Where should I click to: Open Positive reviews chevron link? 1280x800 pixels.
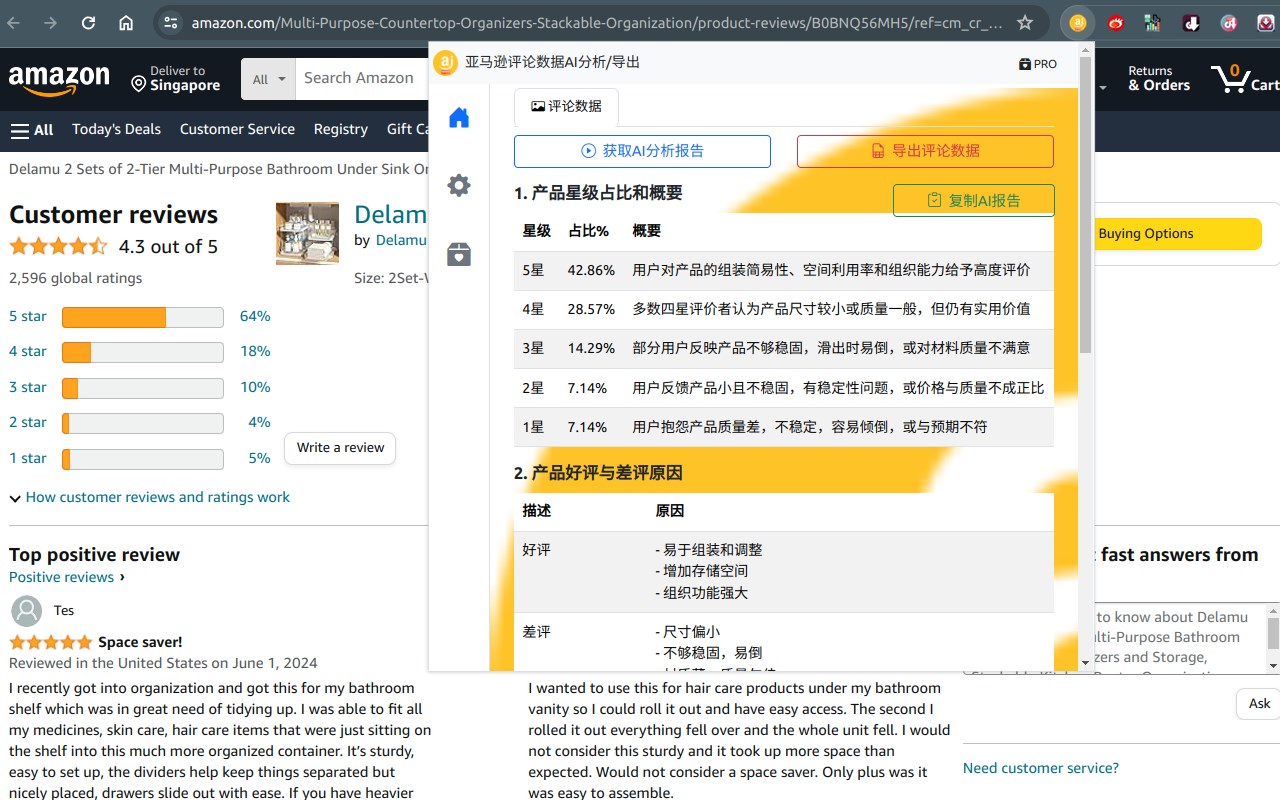pyautogui.click(x=67, y=577)
